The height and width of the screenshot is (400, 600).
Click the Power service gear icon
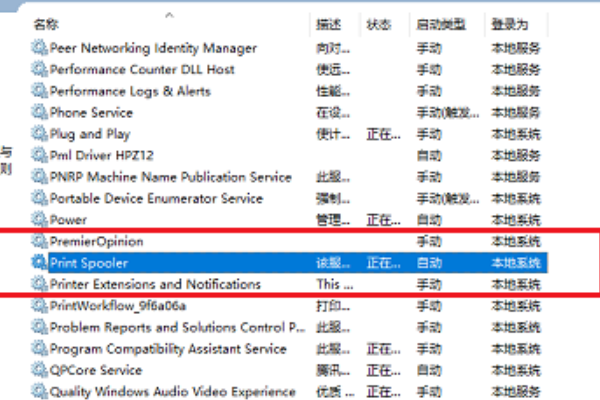click(39, 220)
